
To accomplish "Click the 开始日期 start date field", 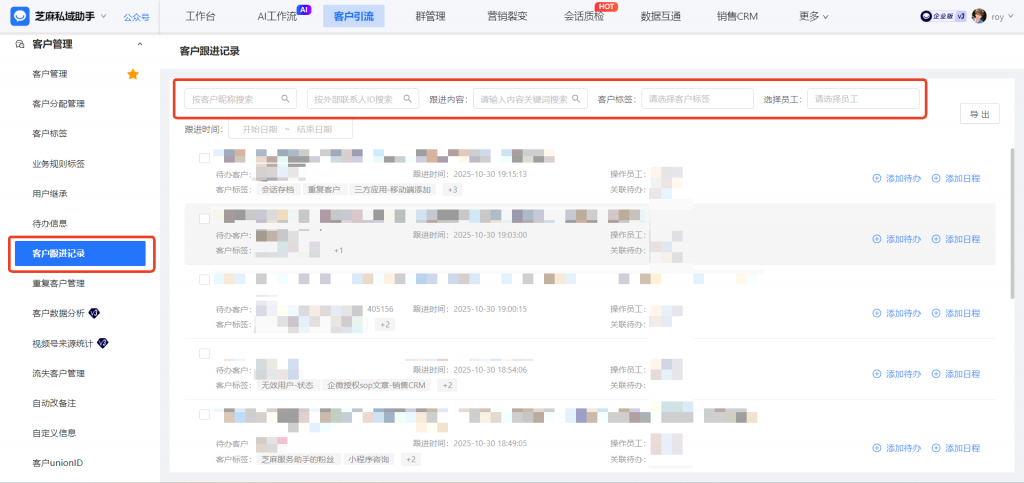I will [259, 129].
